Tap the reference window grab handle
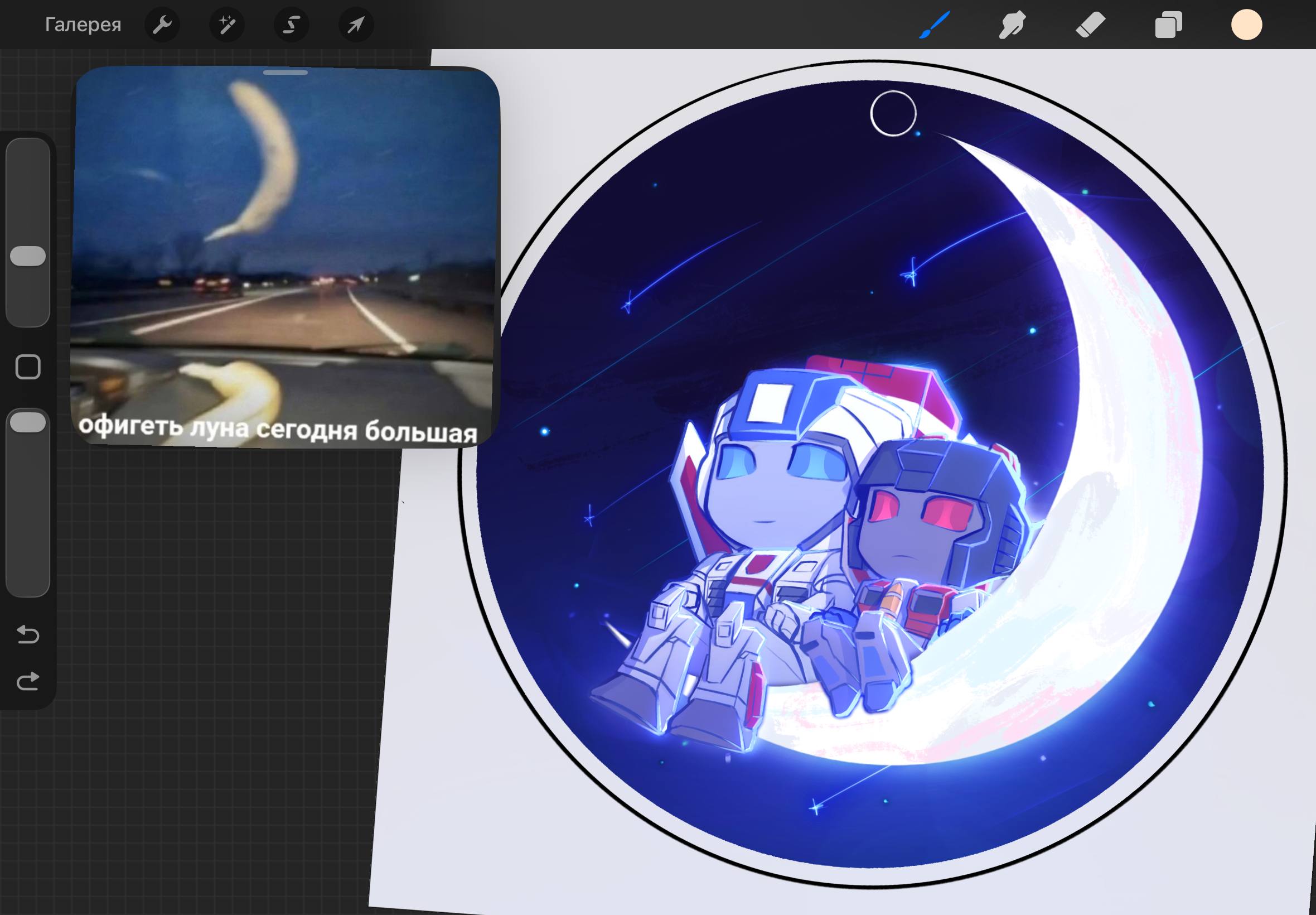The height and width of the screenshot is (915, 1316). [x=286, y=73]
